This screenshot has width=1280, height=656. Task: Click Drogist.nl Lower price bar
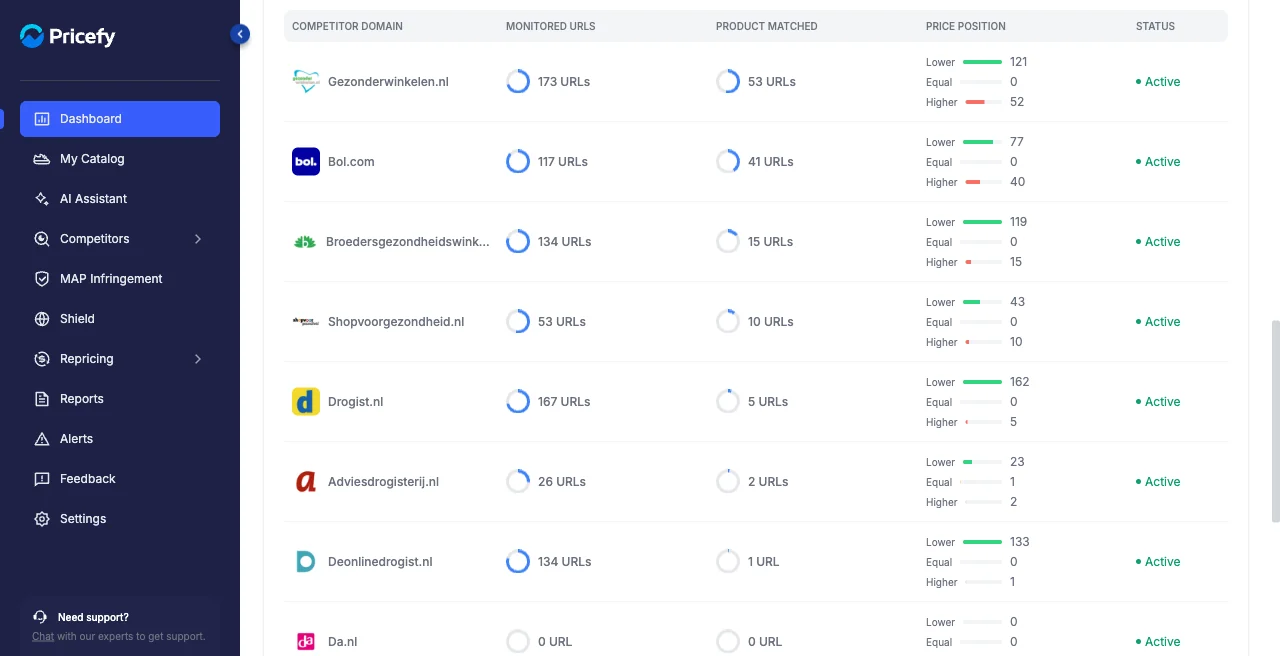(982, 382)
